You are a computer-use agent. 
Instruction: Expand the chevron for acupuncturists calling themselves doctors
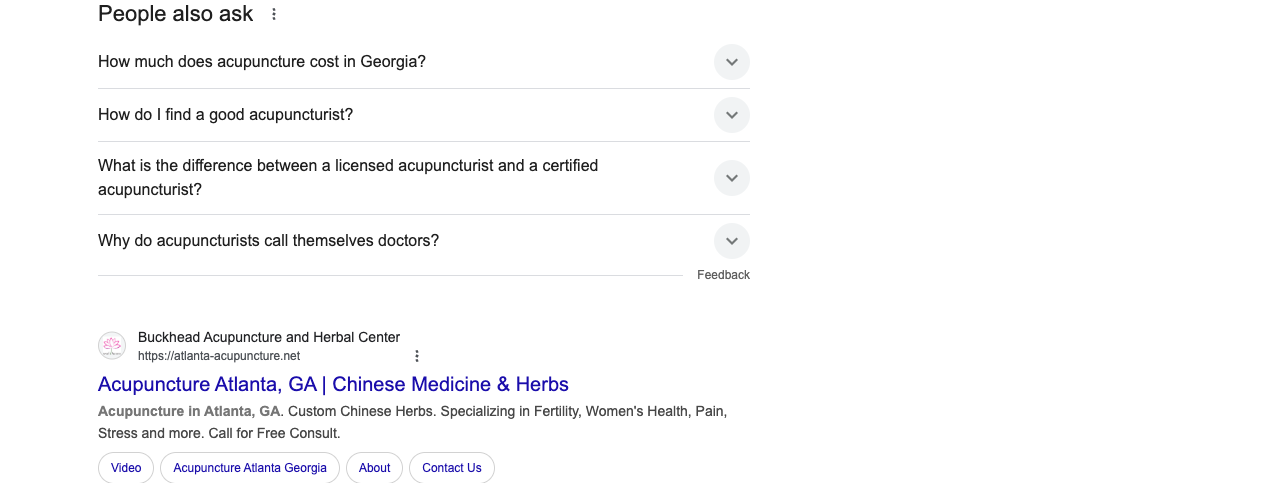pos(732,241)
